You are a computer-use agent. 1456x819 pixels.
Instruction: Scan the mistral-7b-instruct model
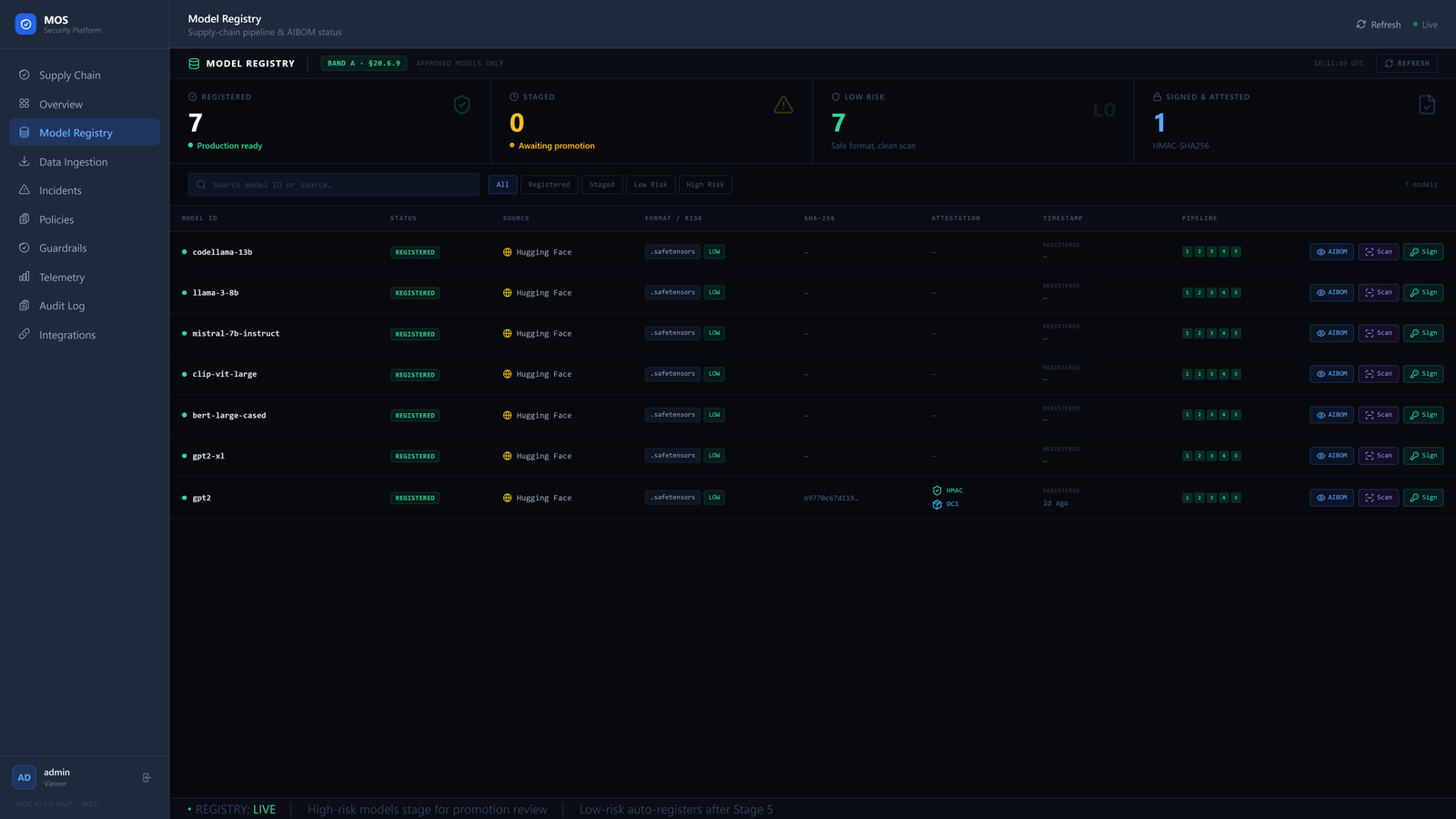[x=1379, y=333]
